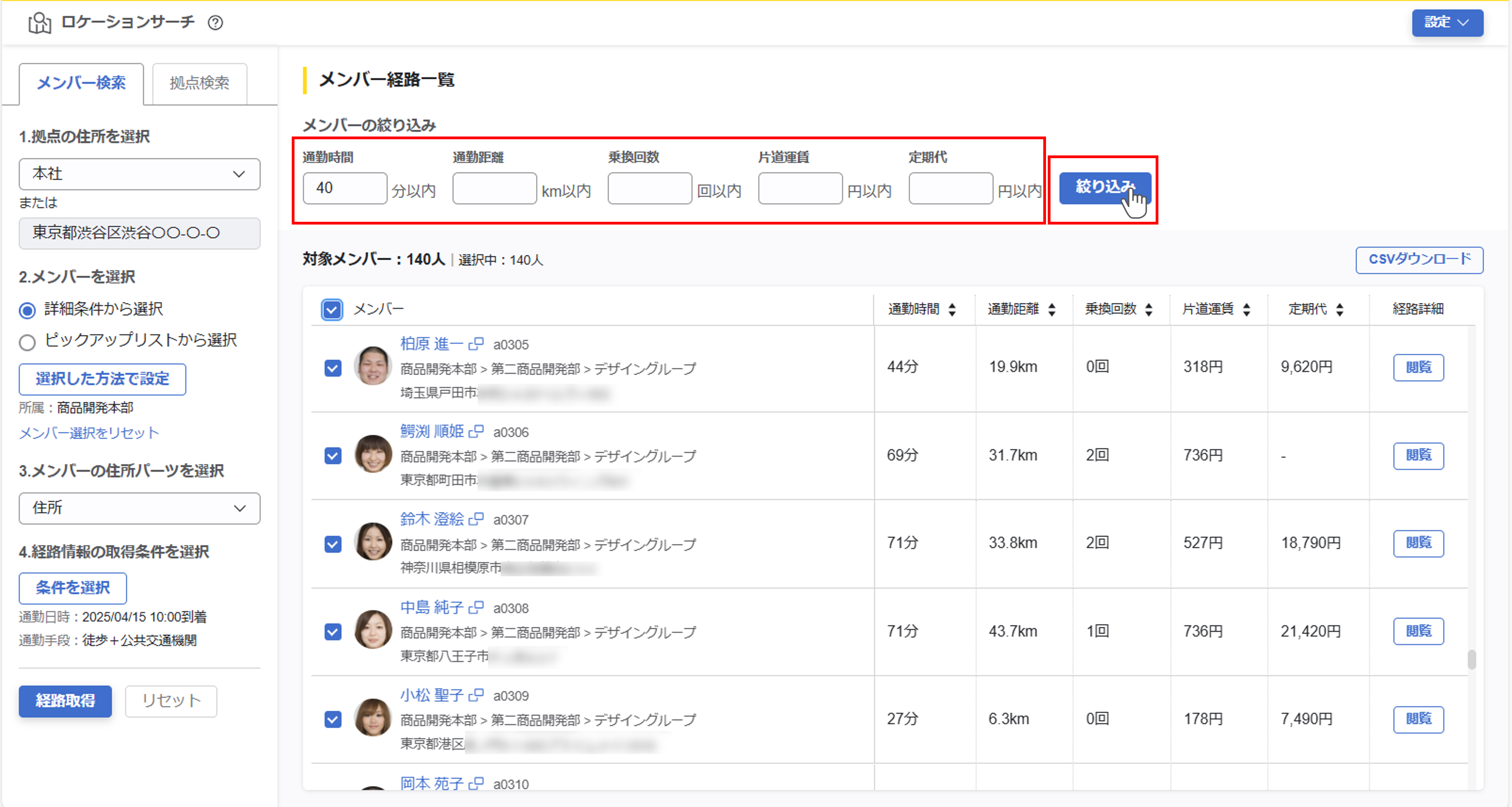Open 中島 純子 name link
The width and height of the screenshot is (1512, 807).
click(x=432, y=607)
